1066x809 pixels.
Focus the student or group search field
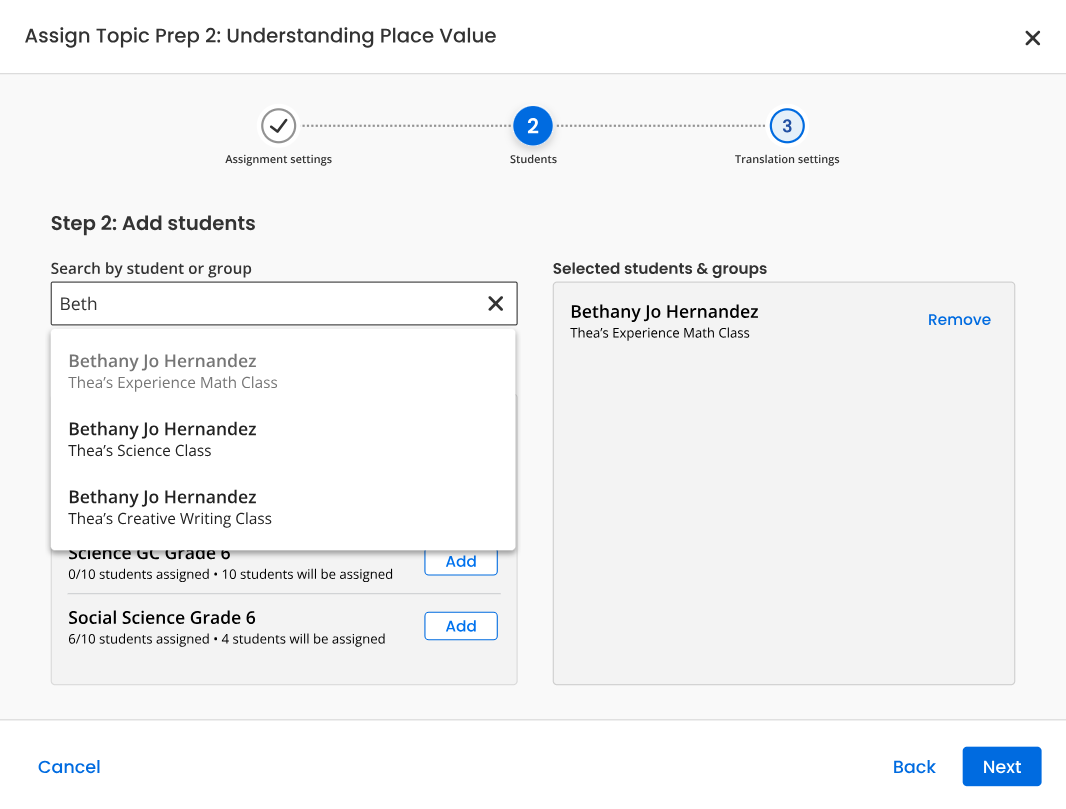(x=265, y=304)
